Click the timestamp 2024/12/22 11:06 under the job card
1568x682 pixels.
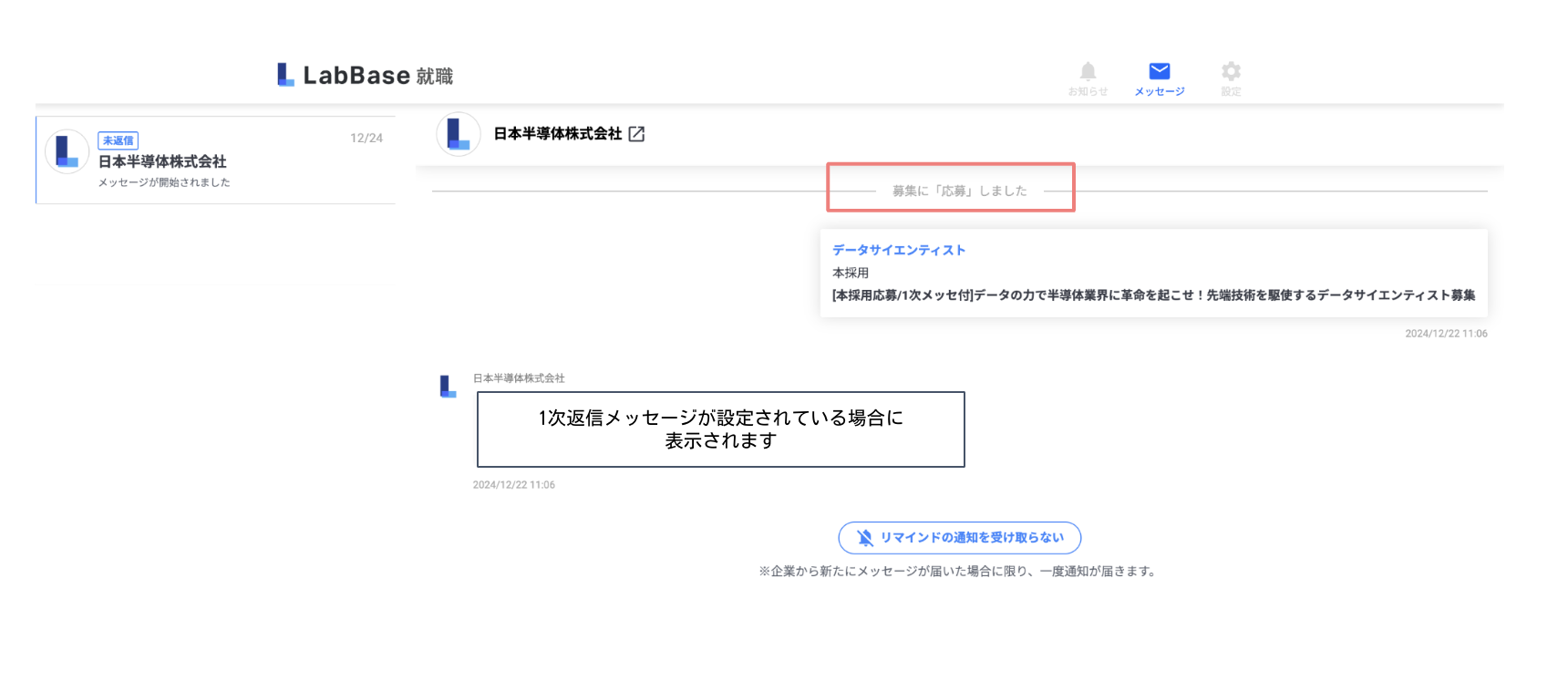[x=1446, y=334]
